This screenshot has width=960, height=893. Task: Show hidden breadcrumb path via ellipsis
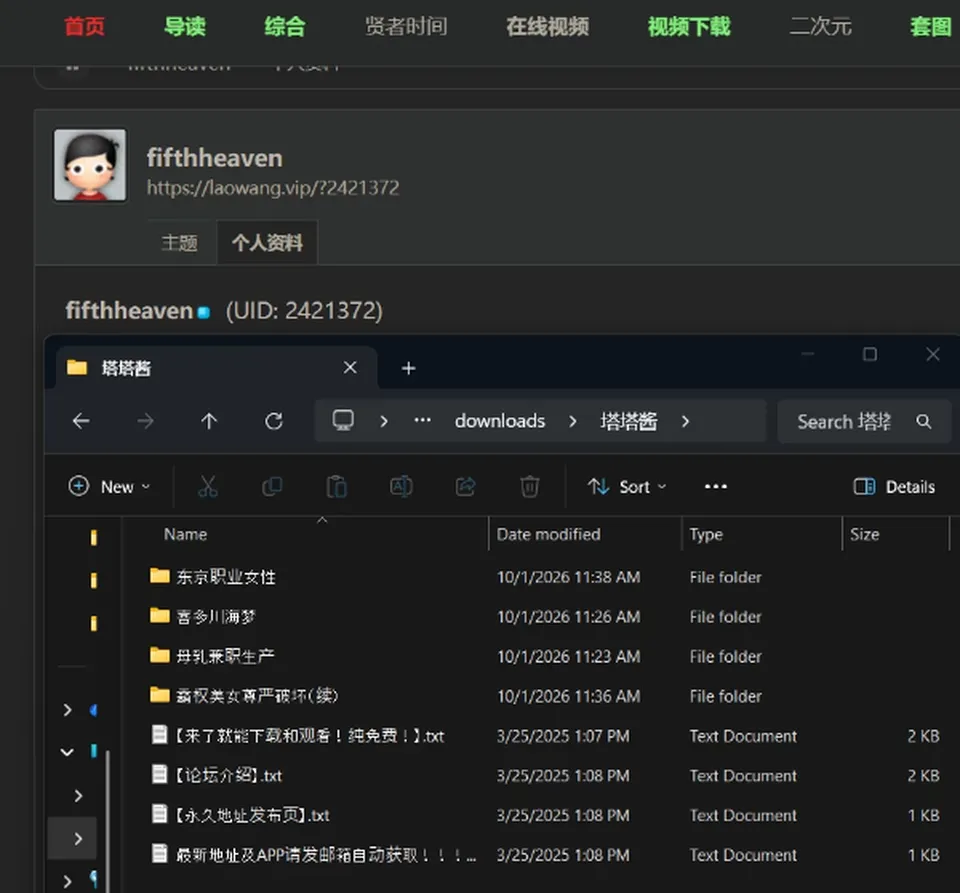422,420
